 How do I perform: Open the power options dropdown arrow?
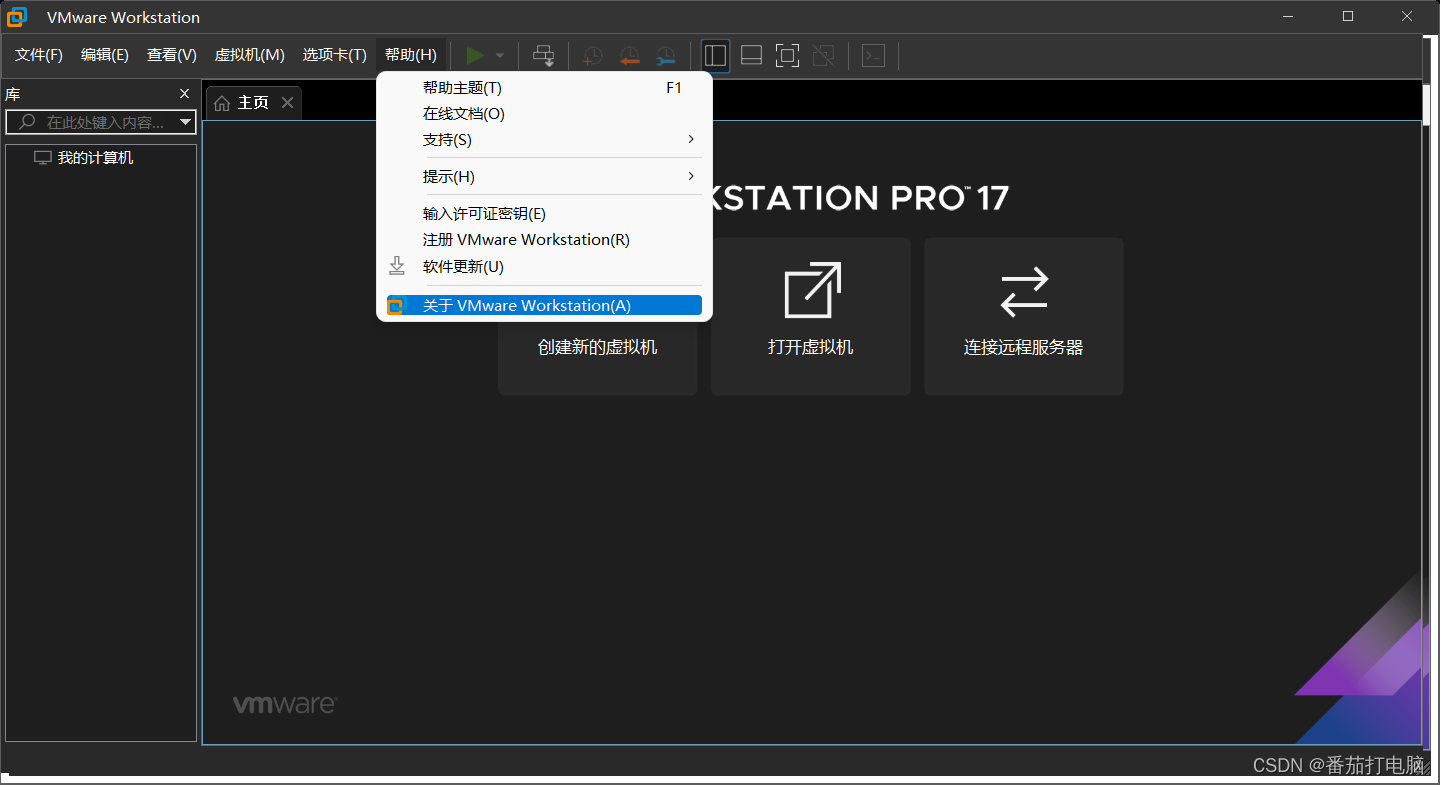click(x=500, y=56)
